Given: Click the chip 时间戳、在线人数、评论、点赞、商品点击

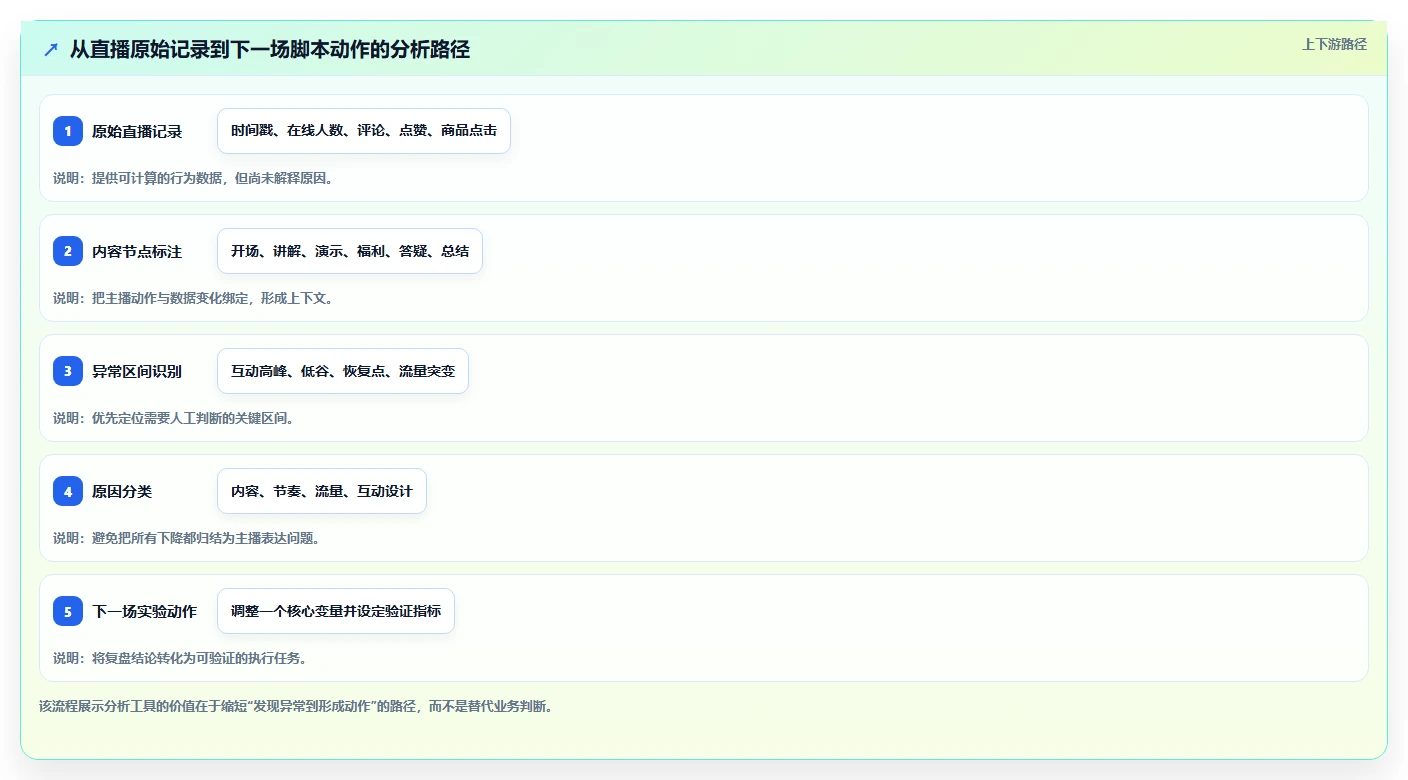Looking at the screenshot, I should pos(364,131).
